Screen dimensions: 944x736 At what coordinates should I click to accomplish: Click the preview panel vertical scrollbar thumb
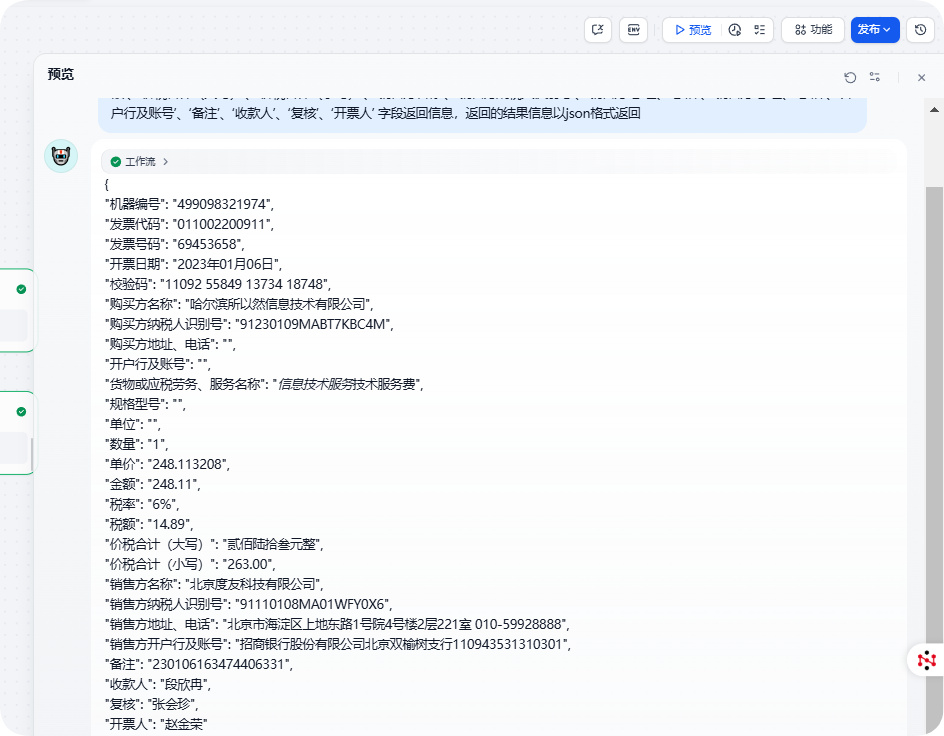(934, 460)
